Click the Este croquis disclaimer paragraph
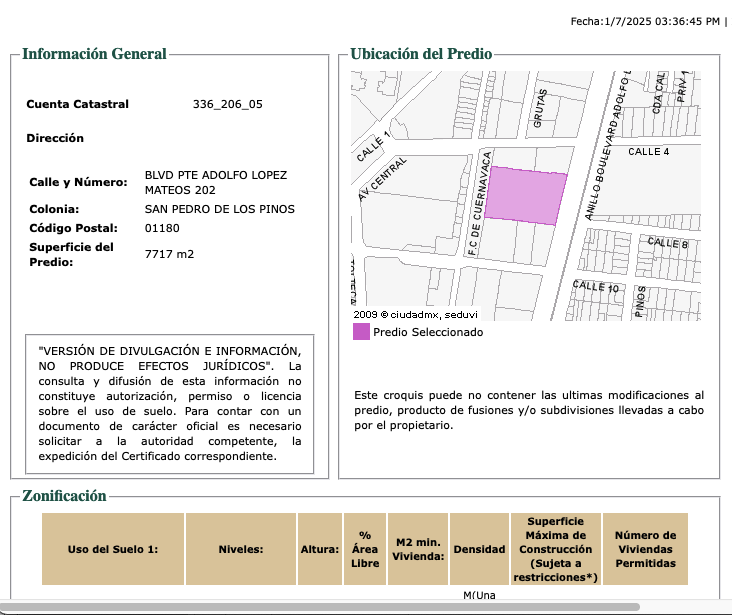The width and height of the screenshot is (732, 615). pyautogui.click(x=529, y=410)
